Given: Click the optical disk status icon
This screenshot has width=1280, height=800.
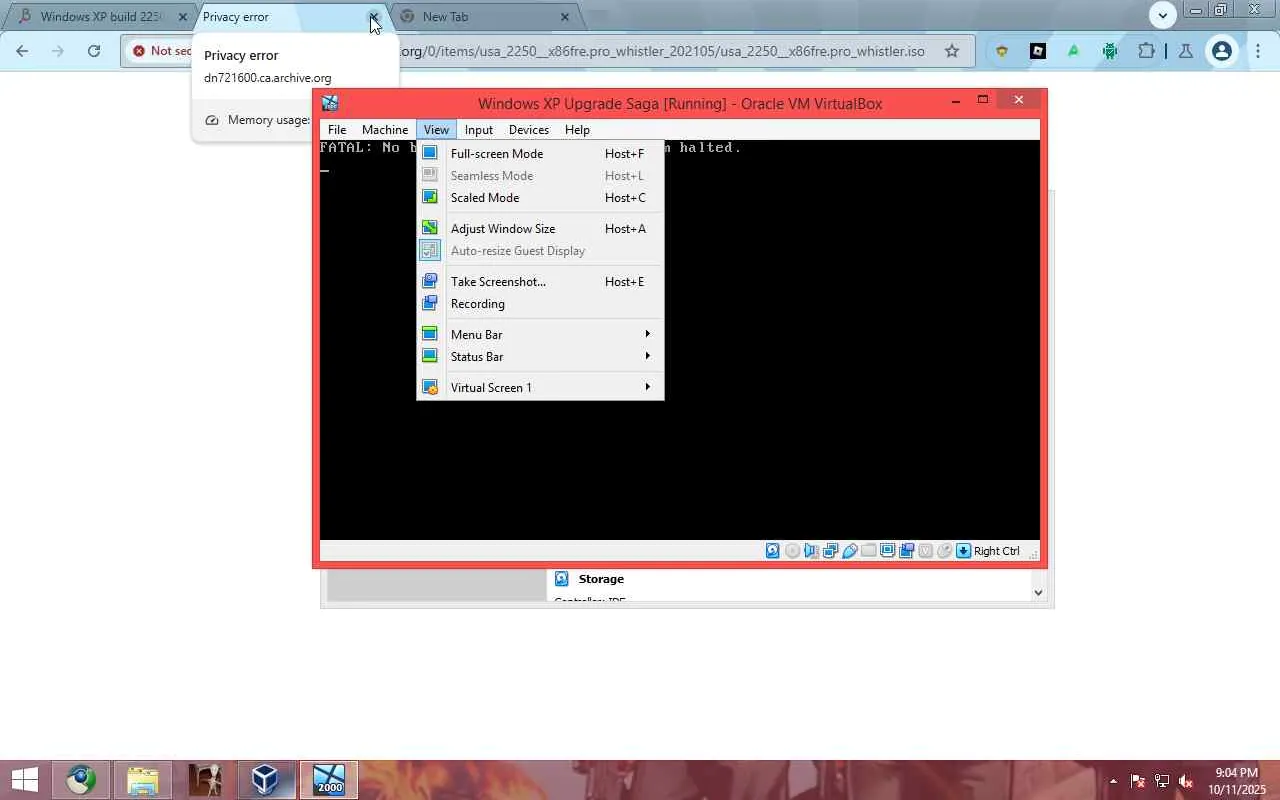Looking at the screenshot, I should (x=792, y=551).
